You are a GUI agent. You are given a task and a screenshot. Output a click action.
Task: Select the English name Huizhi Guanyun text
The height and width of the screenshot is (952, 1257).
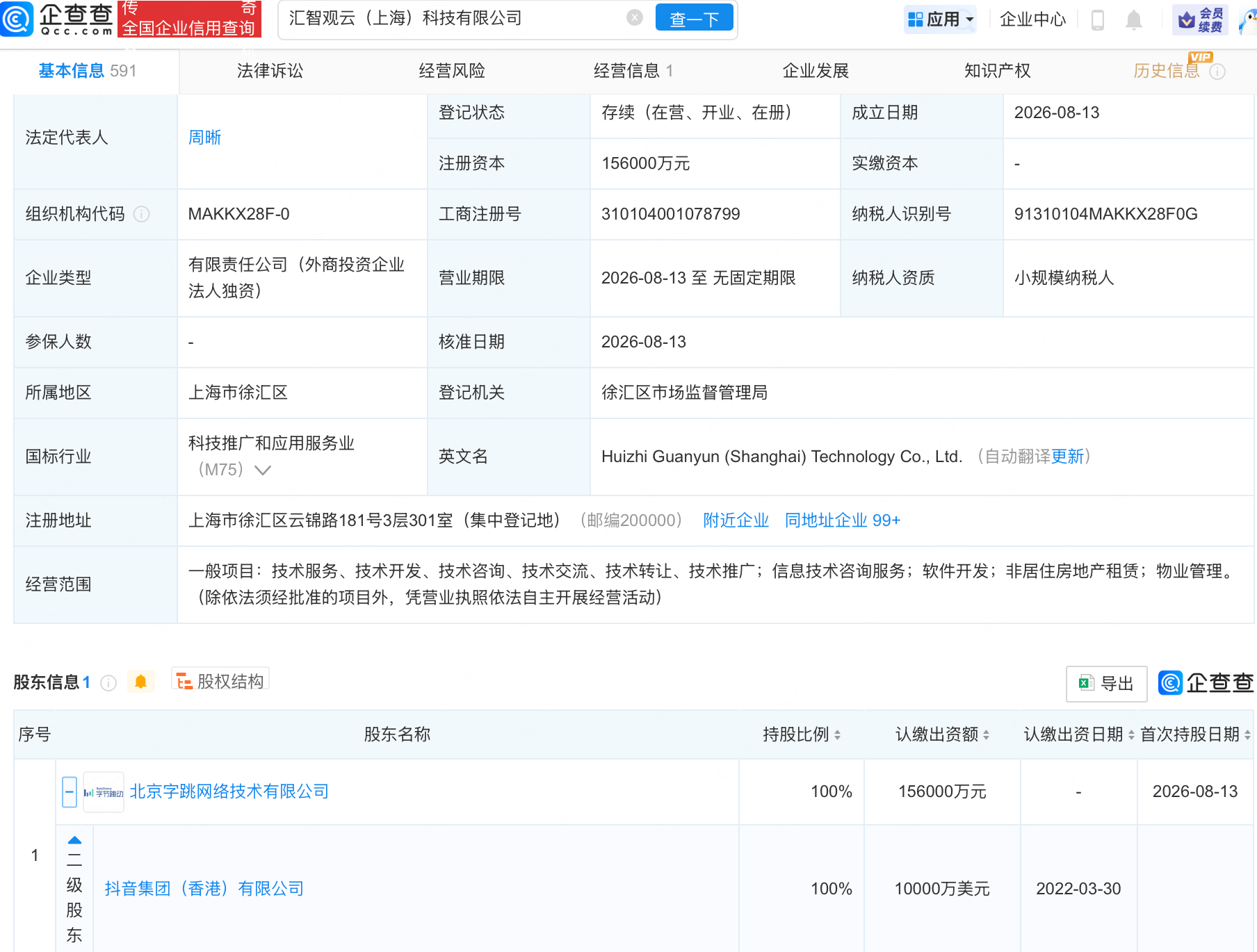(782, 457)
